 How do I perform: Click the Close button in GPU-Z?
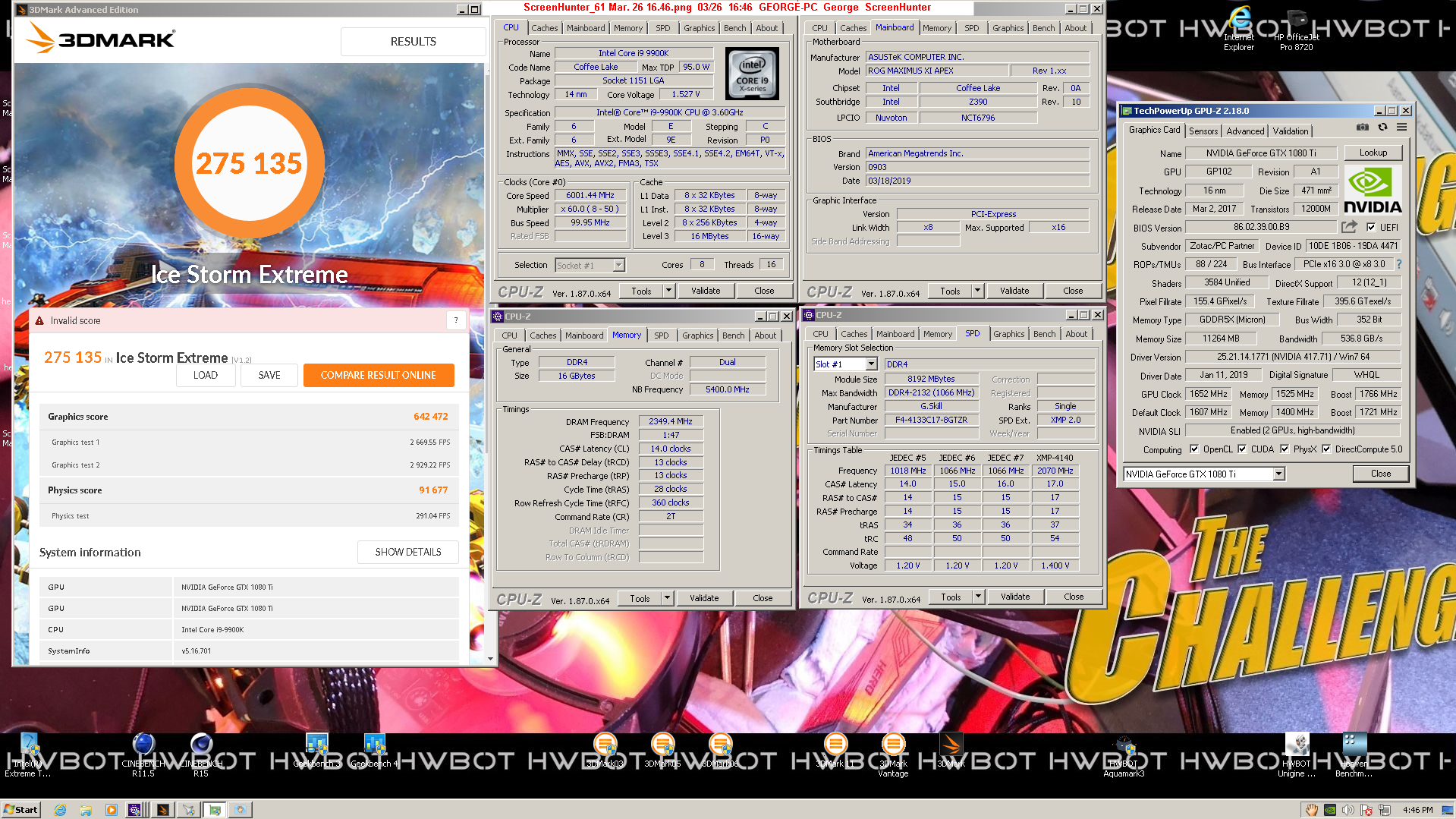click(1381, 474)
